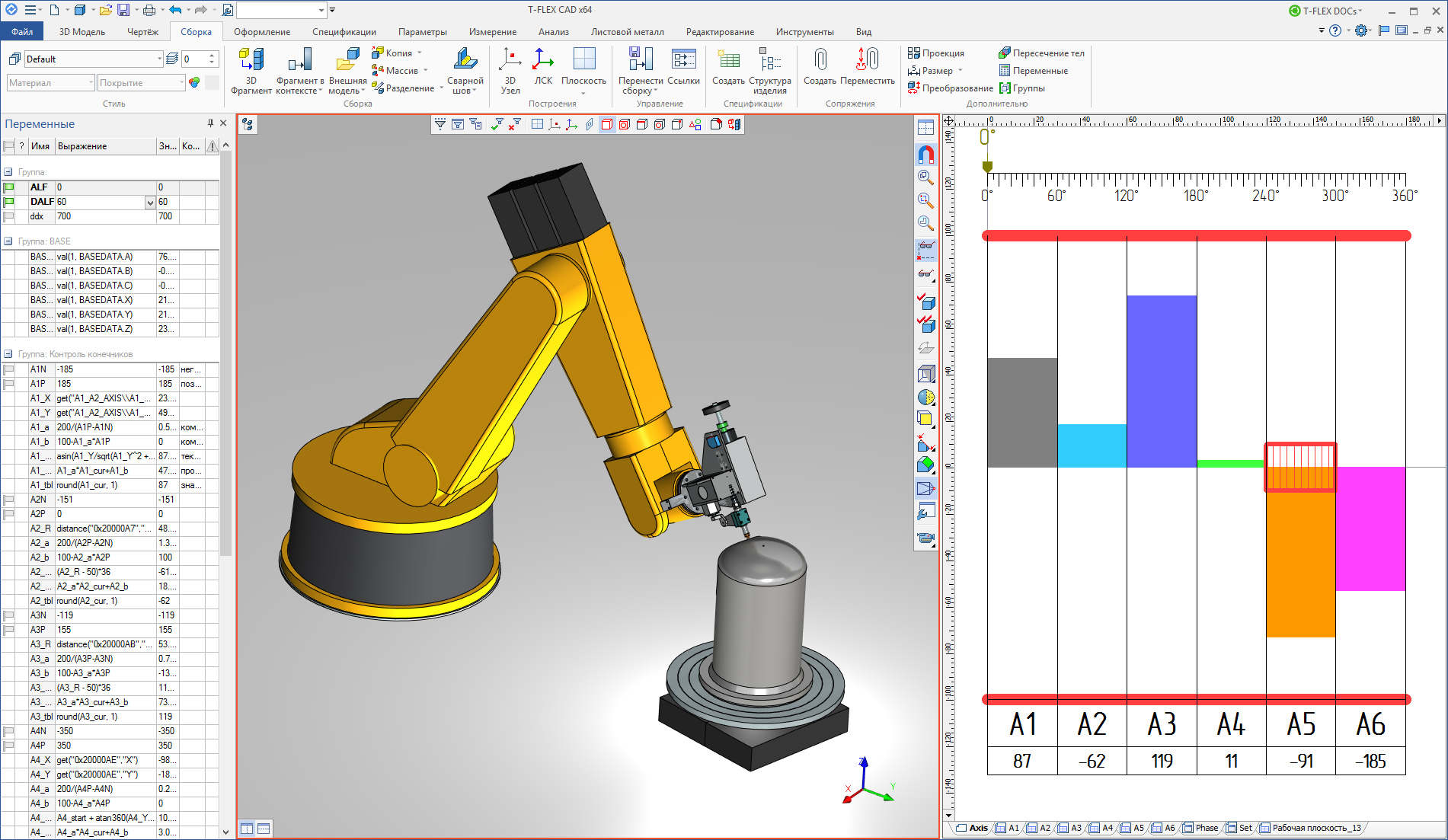Select the Плоскость workplane tool
This screenshot has width=1448, height=840.
(583, 70)
